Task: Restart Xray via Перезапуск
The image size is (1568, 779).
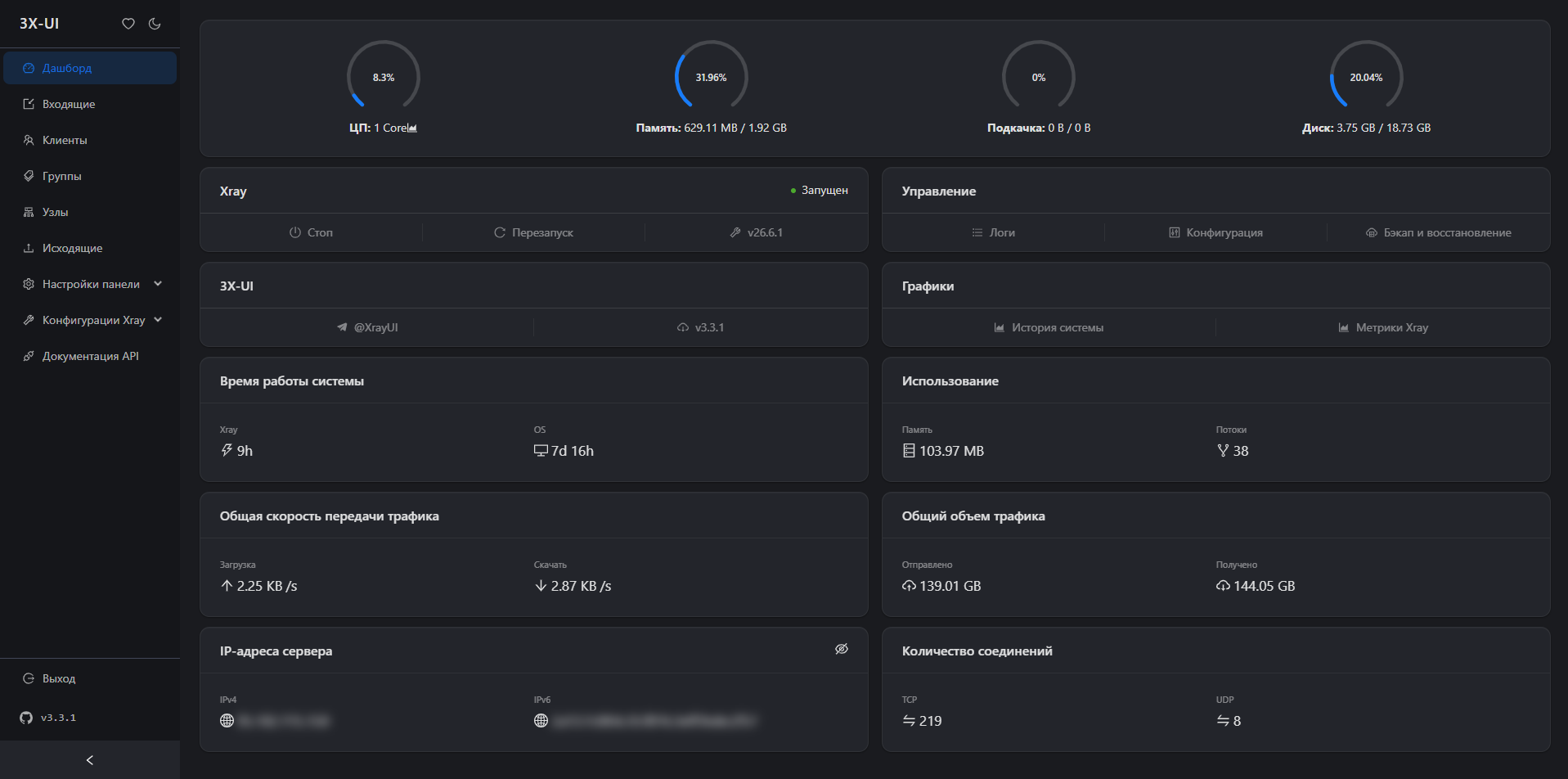Action: tap(533, 232)
